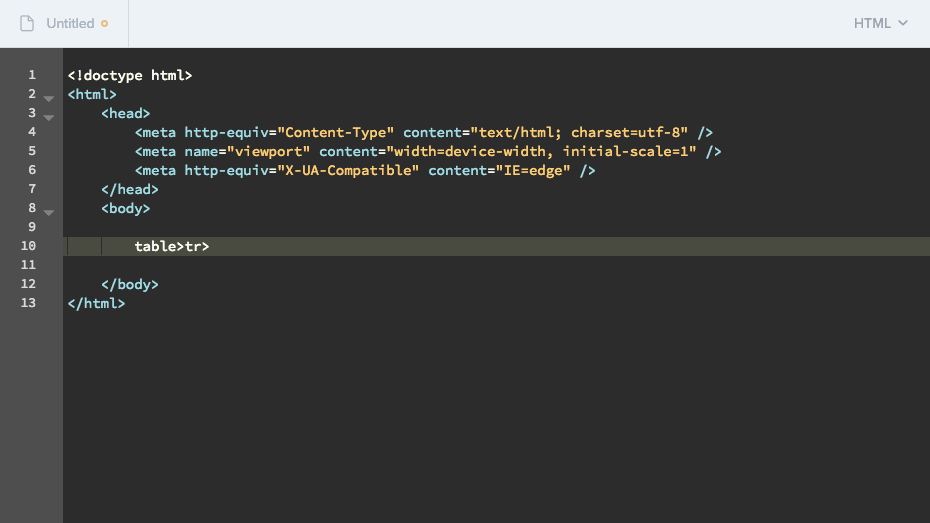930x523 pixels.
Task: Click the viewport meta name value
Action: pyautogui.click(x=269, y=151)
